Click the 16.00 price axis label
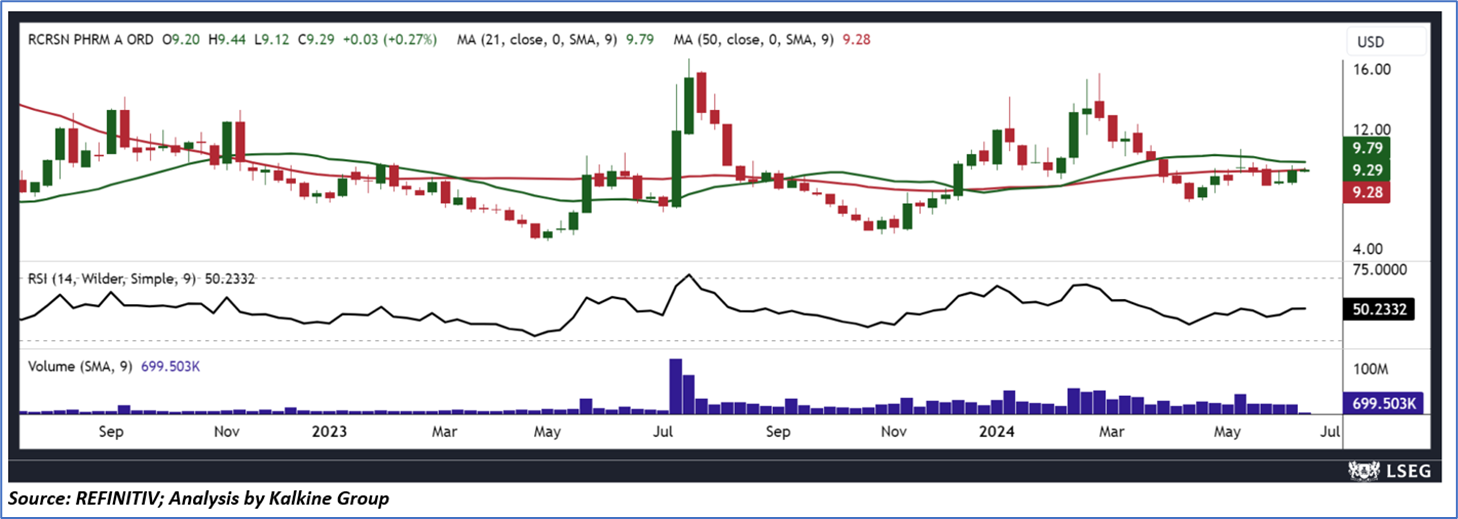The width and height of the screenshot is (1458, 519). pyautogui.click(x=1370, y=70)
